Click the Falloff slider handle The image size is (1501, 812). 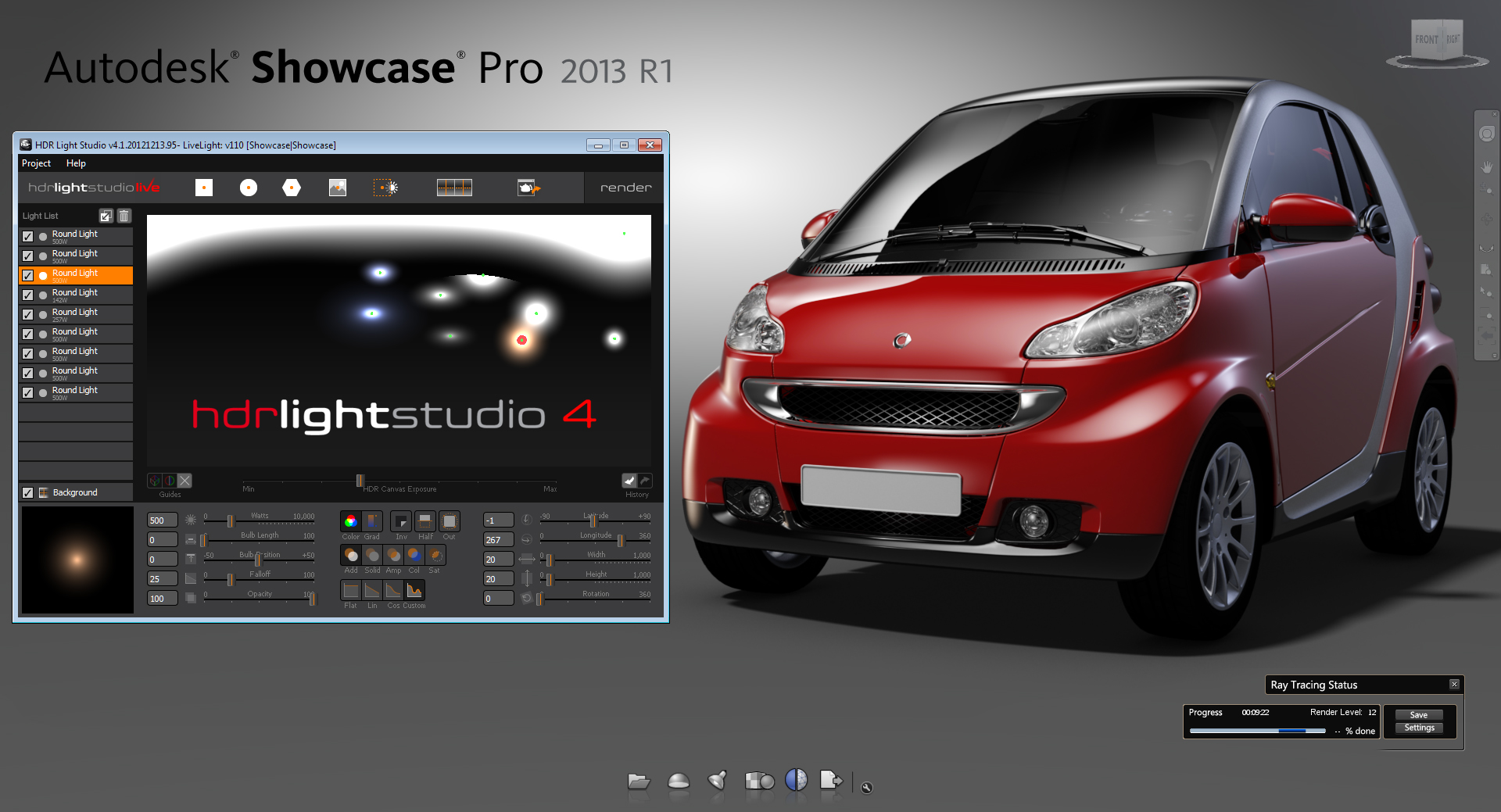click(230, 579)
